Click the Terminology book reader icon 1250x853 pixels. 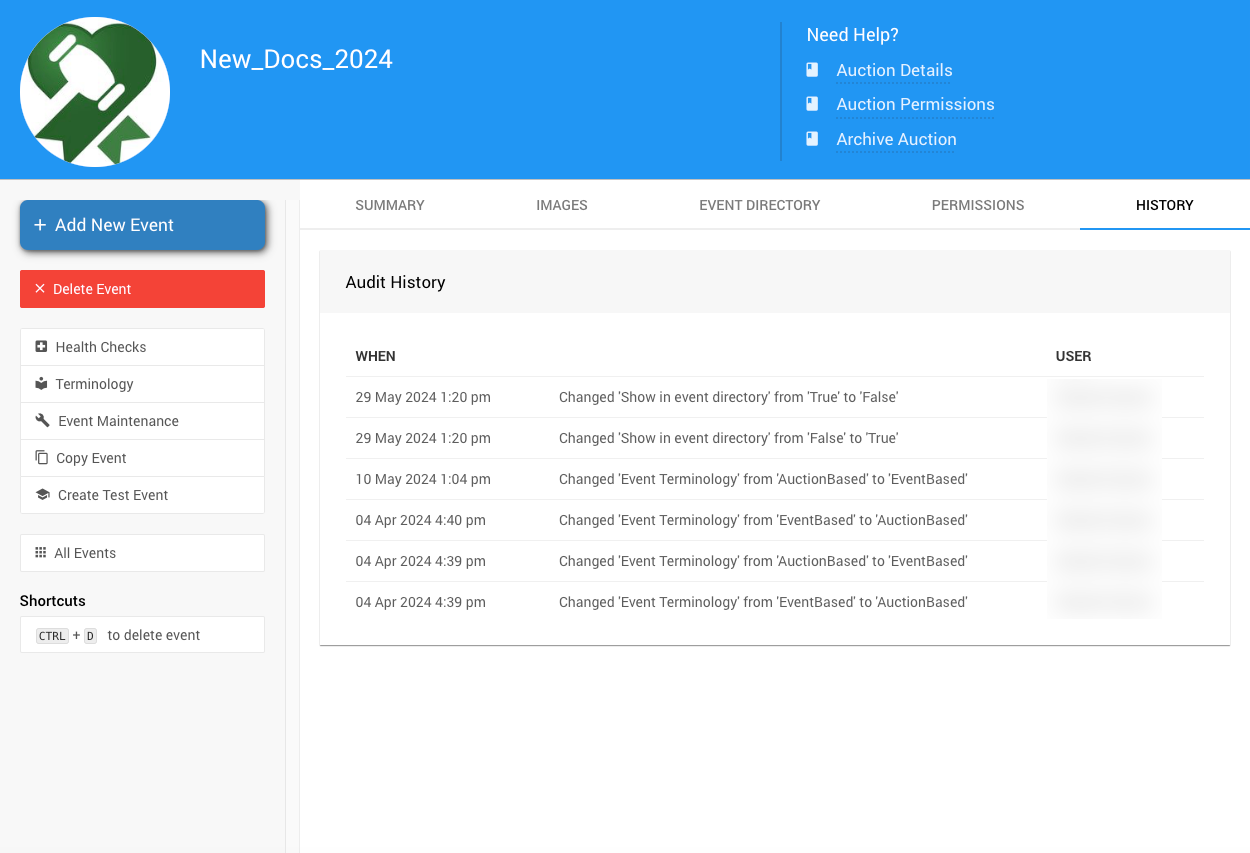pos(41,384)
